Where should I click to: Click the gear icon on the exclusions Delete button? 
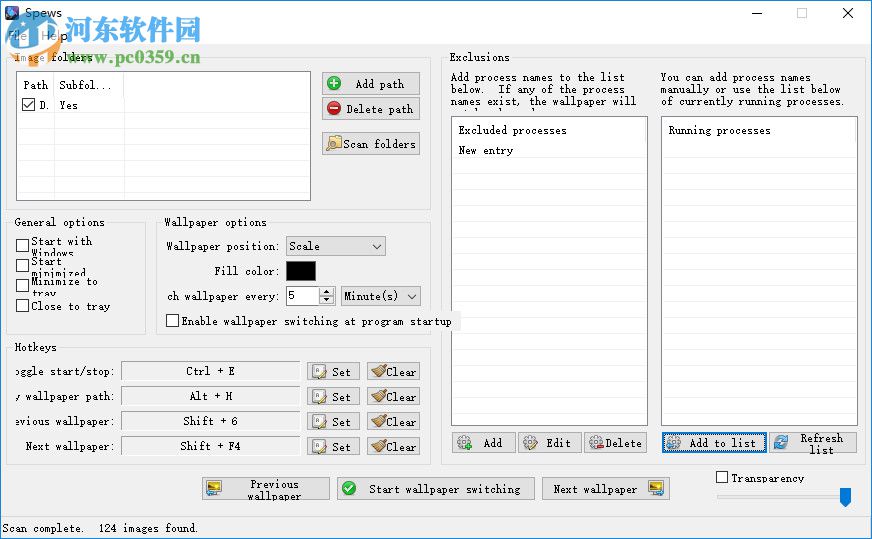click(x=596, y=443)
